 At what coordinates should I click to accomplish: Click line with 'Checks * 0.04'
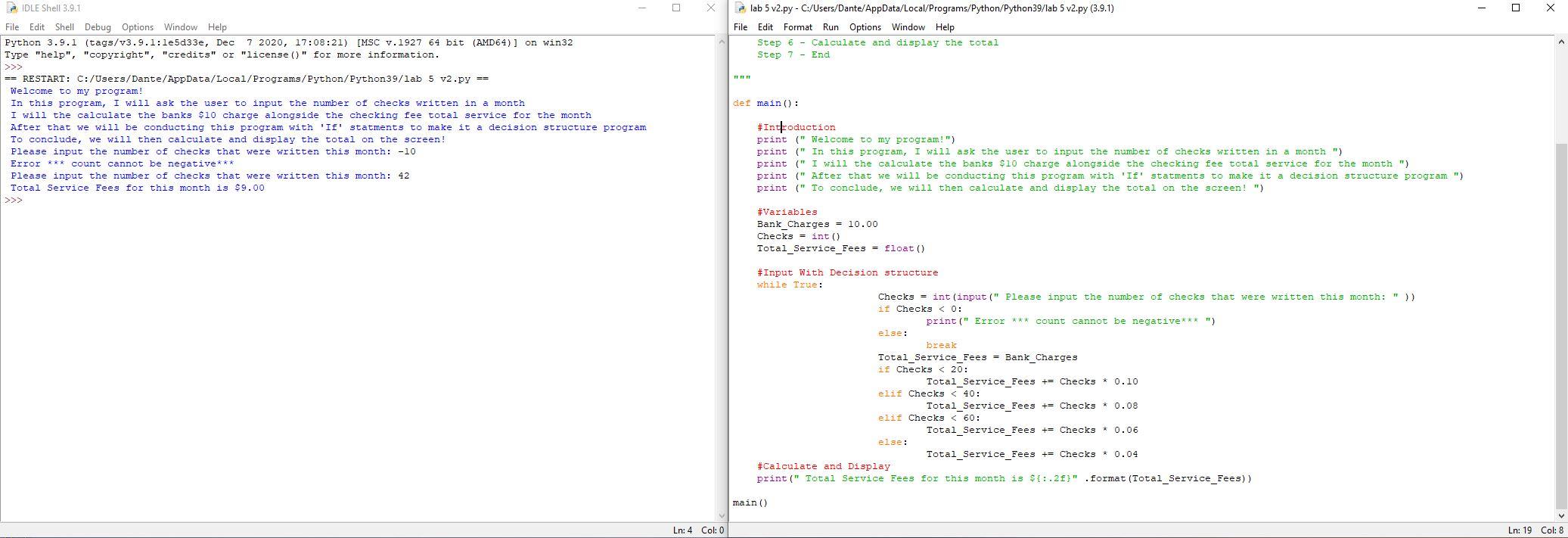click(x=1032, y=454)
